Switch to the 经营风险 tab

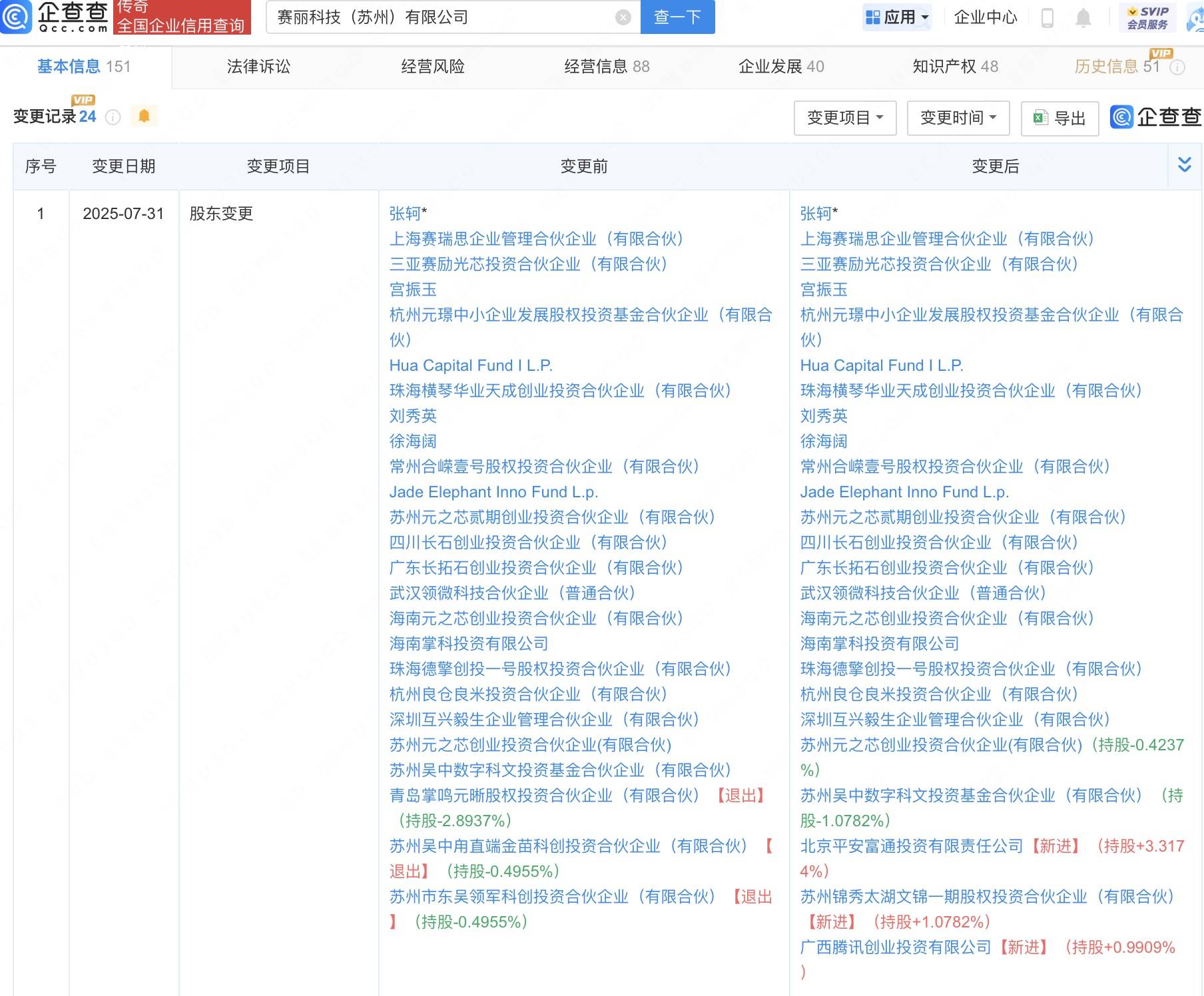coord(433,67)
